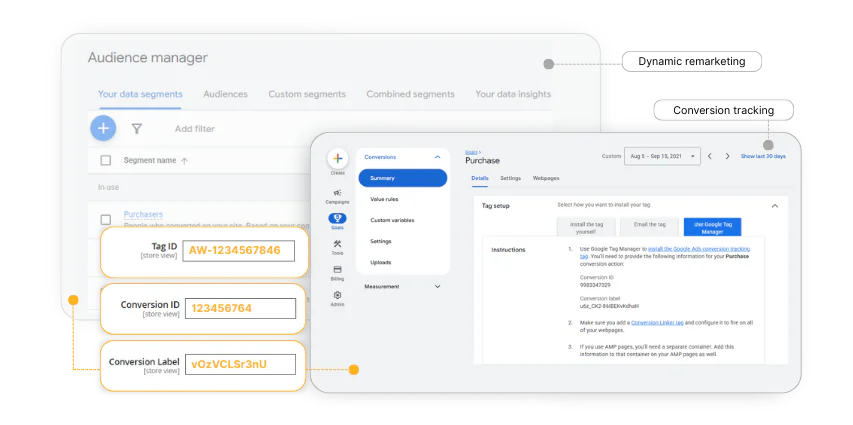The image size is (853, 425).
Task: Click Use Google Tag Manager button
Action: click(x=712, y=227)
